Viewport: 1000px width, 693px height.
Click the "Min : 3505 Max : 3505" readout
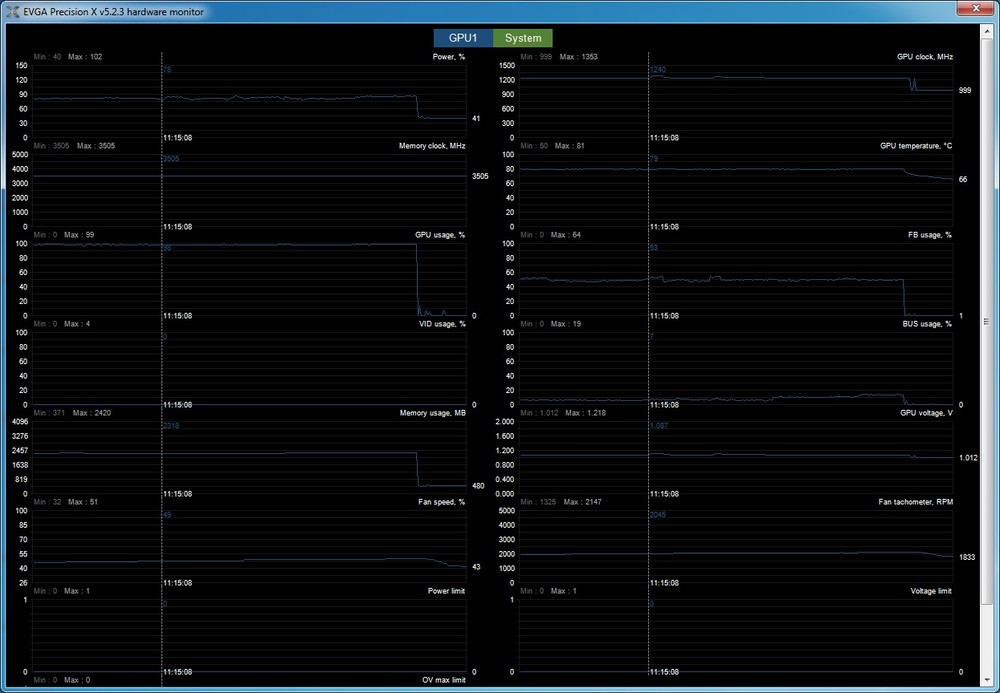[74, 146]
